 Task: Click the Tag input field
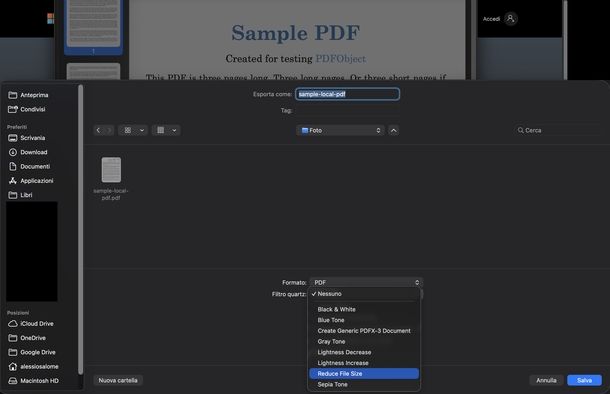pyautogui.click(x=347, y=110)
